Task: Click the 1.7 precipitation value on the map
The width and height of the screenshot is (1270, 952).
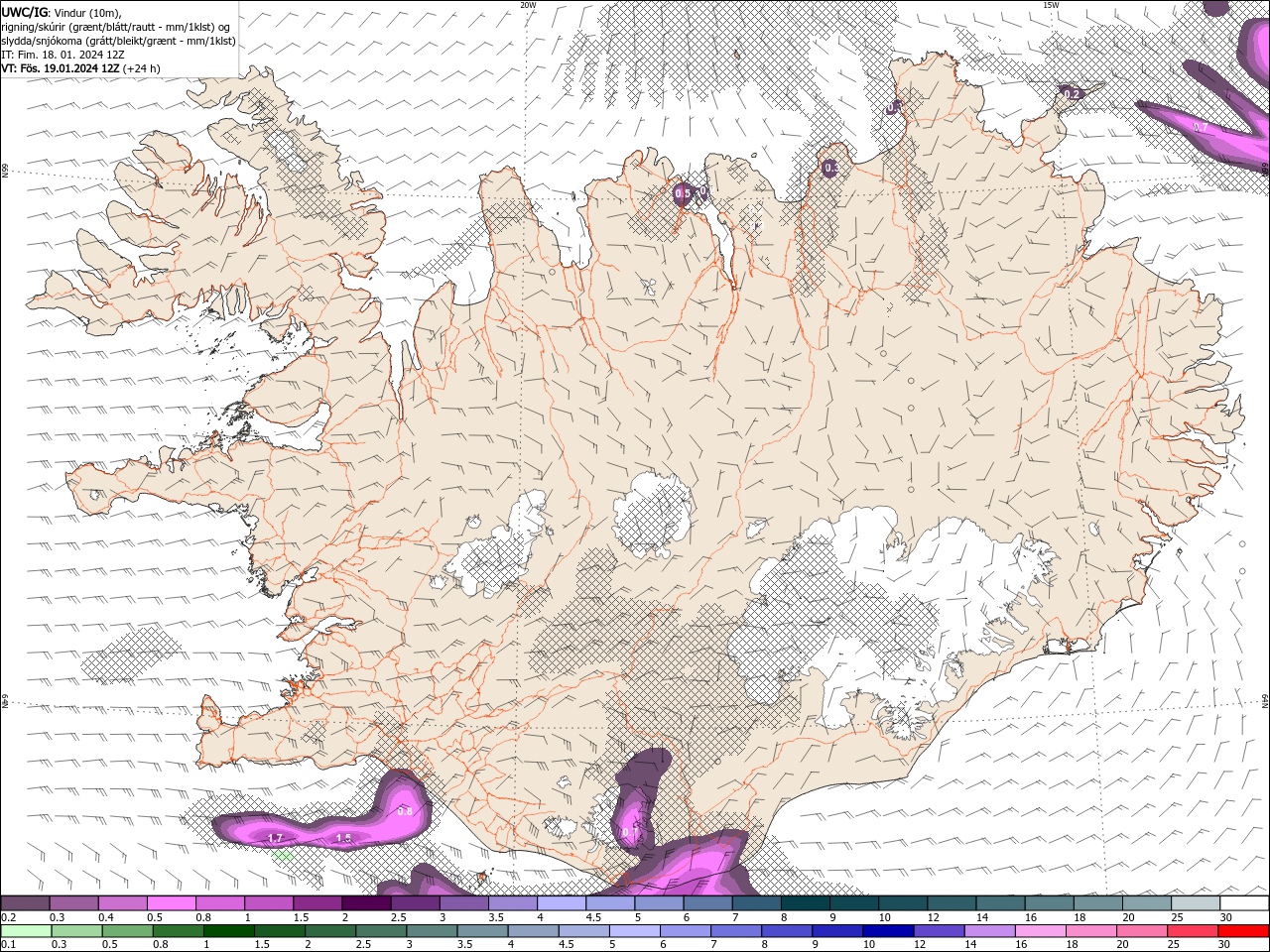Action: tap(276, 839)
